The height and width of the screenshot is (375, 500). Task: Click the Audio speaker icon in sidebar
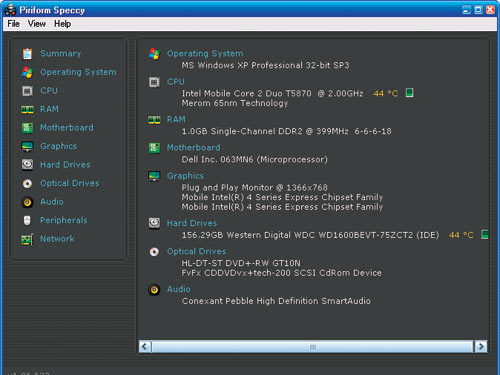pos(27,202)
